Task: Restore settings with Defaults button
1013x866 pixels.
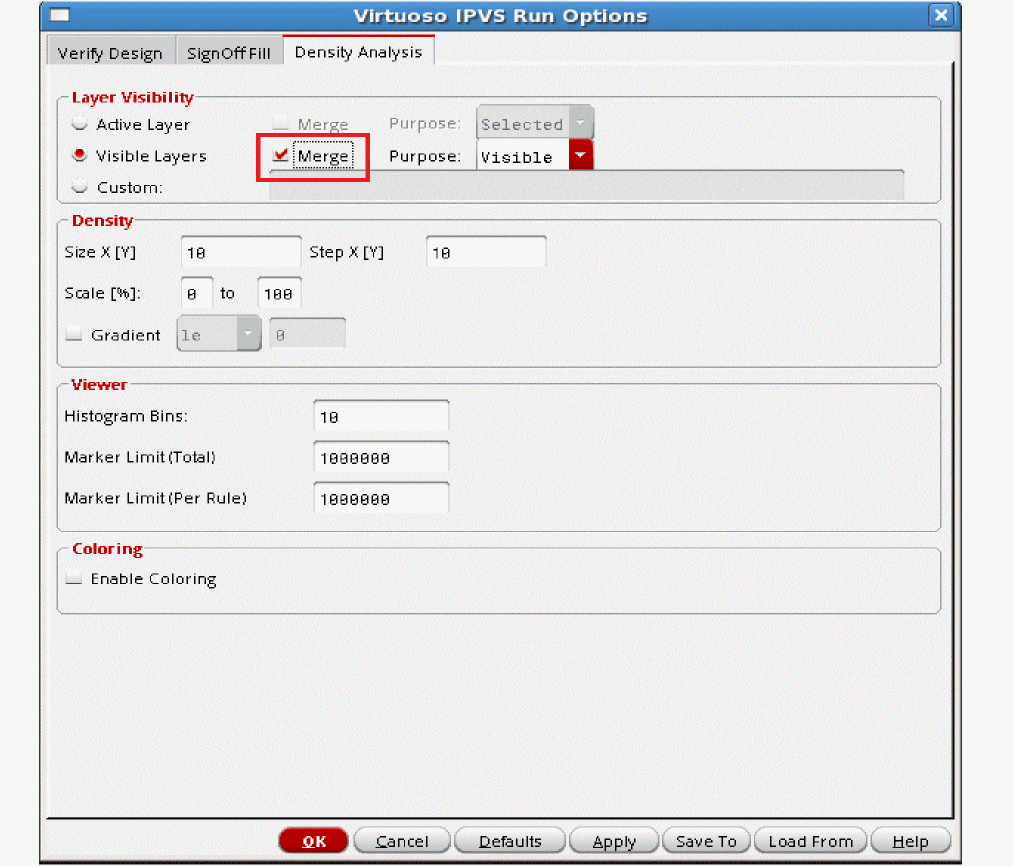Action: (510, 840)
